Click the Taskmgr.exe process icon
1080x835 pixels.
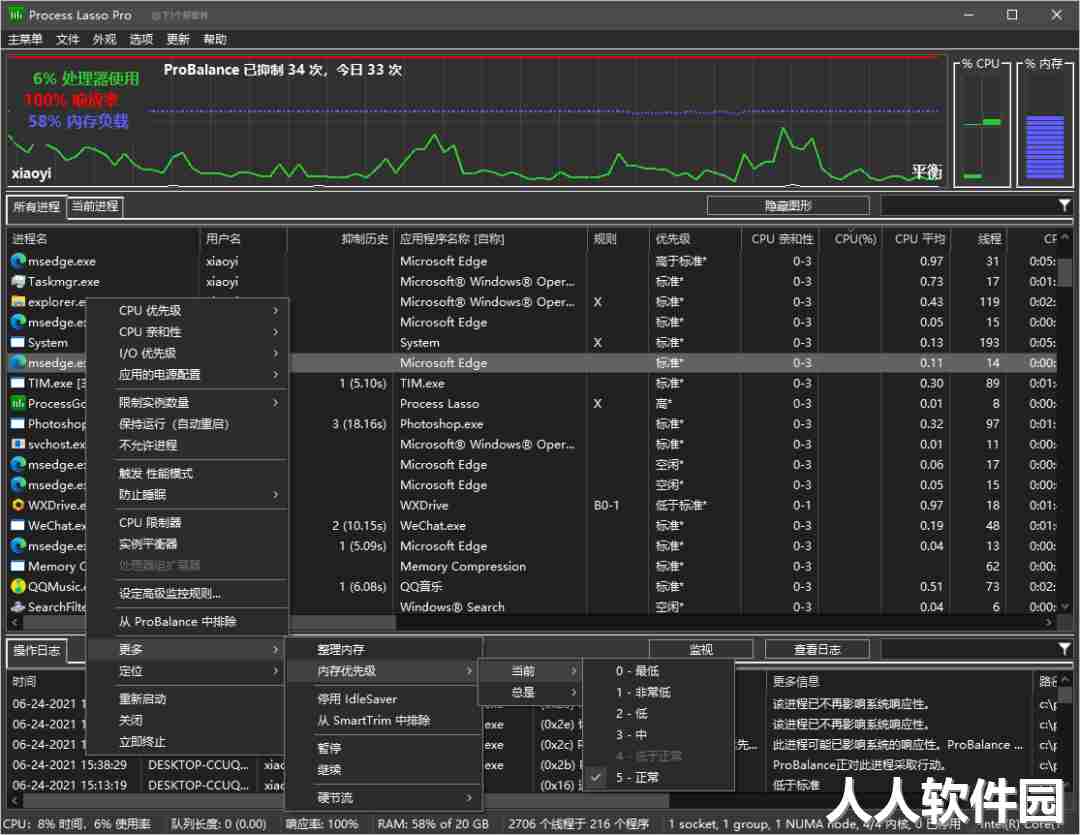[x=18, y=282]
